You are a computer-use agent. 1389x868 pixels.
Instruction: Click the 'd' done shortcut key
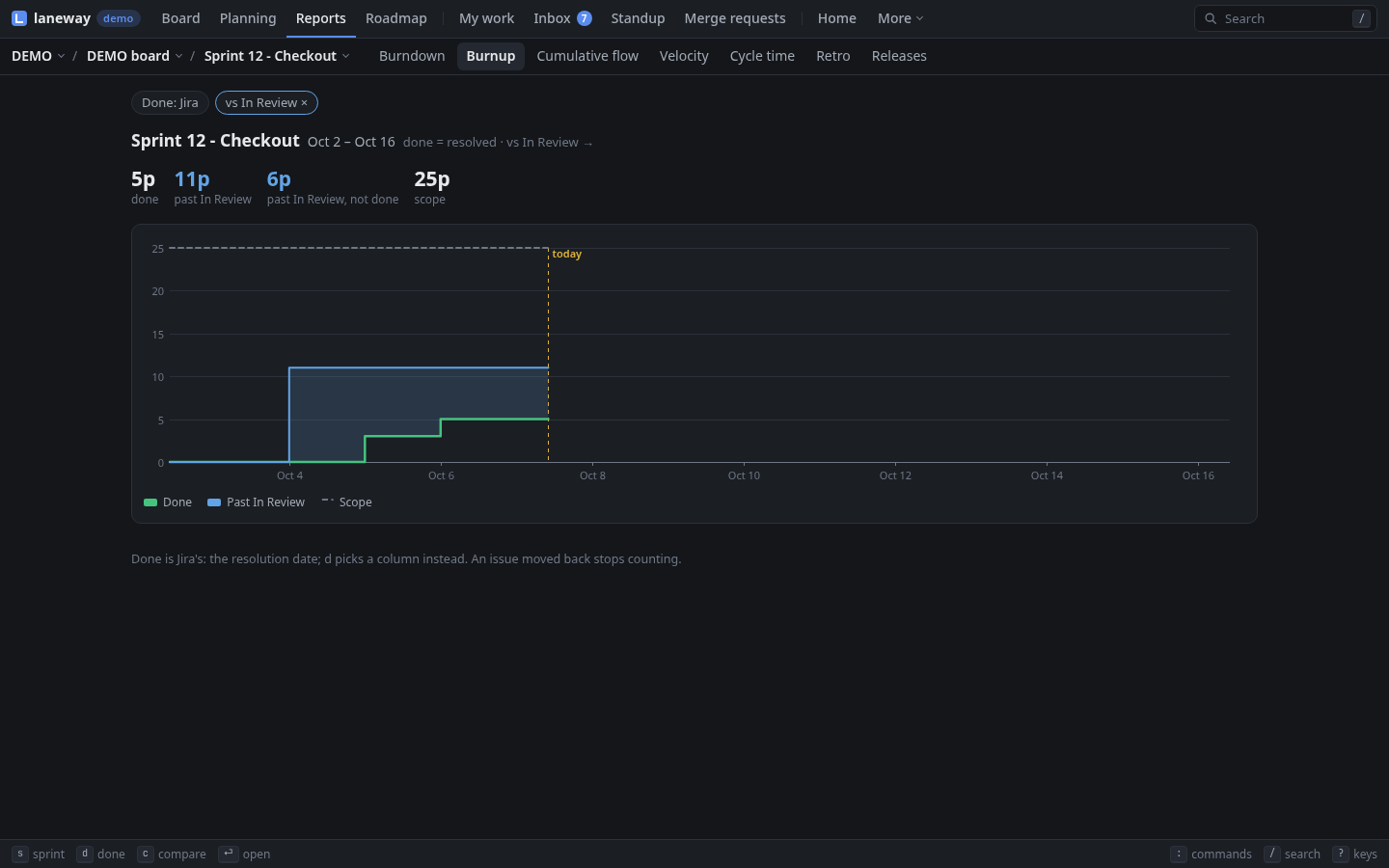tap(85, 854)
